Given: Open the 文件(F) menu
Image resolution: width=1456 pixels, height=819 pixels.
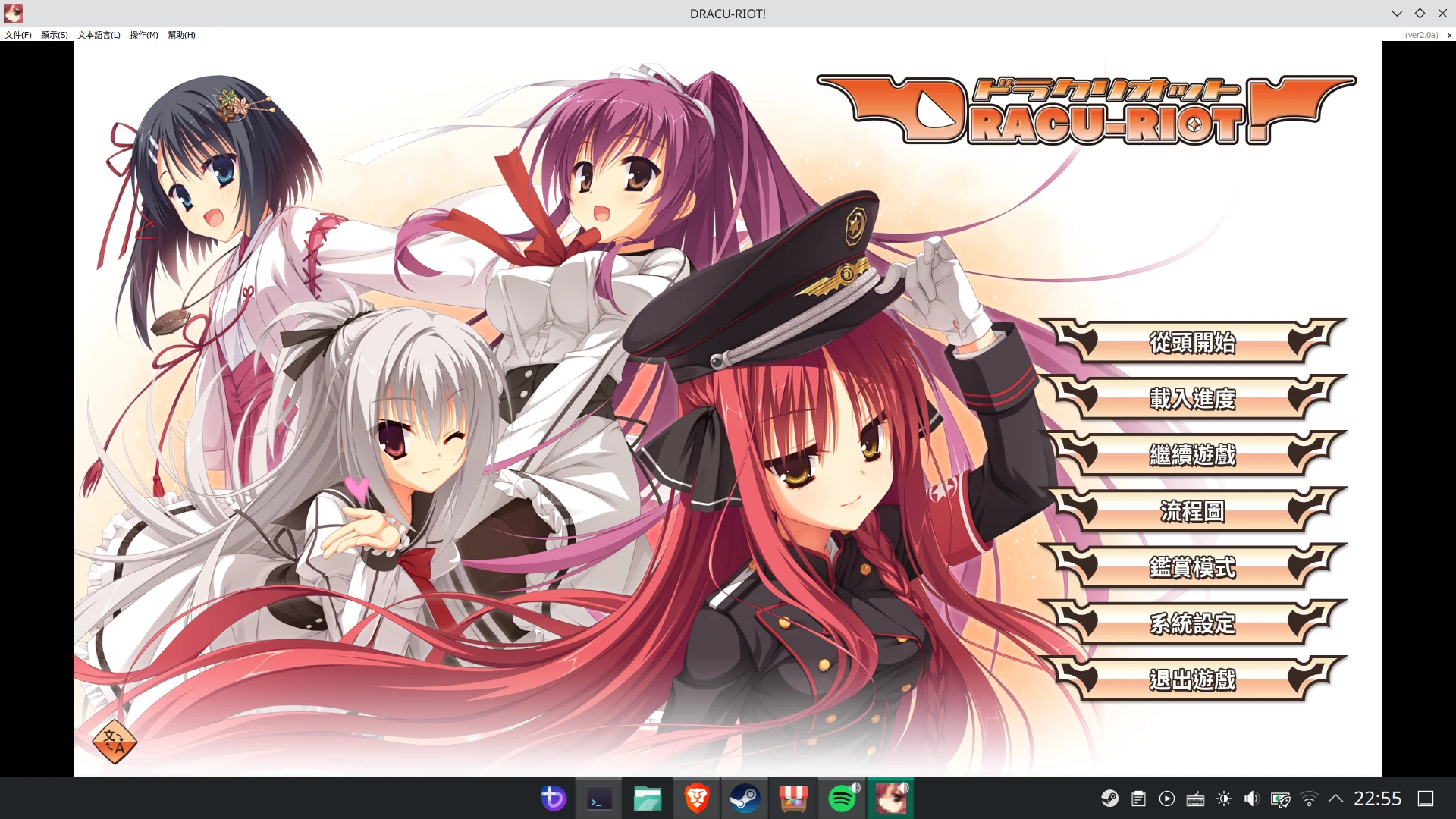Looking at the screenshot, I should point(17,35).
